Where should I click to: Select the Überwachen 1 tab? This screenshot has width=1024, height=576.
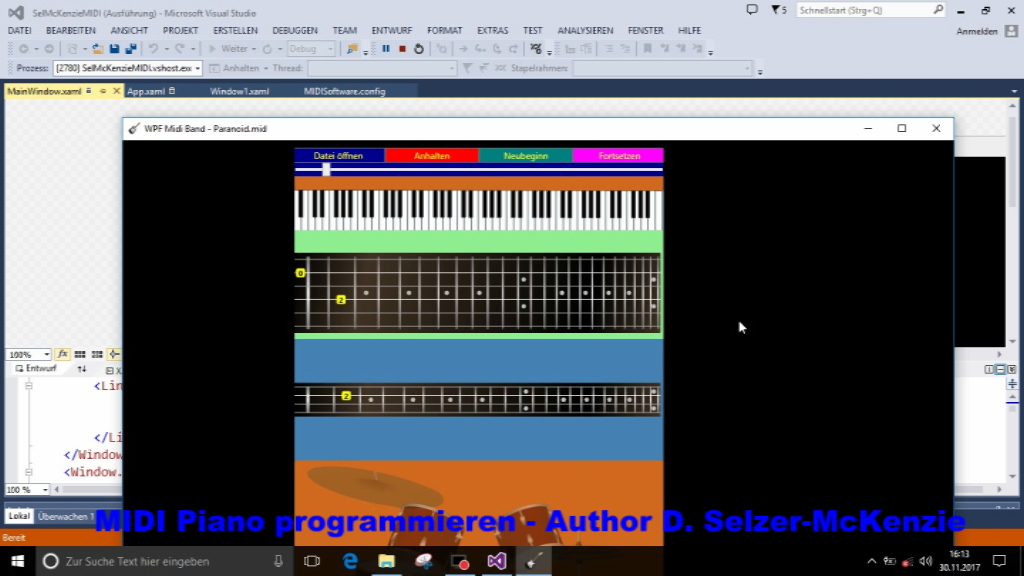pyautogui.click(x=65, y=516)
